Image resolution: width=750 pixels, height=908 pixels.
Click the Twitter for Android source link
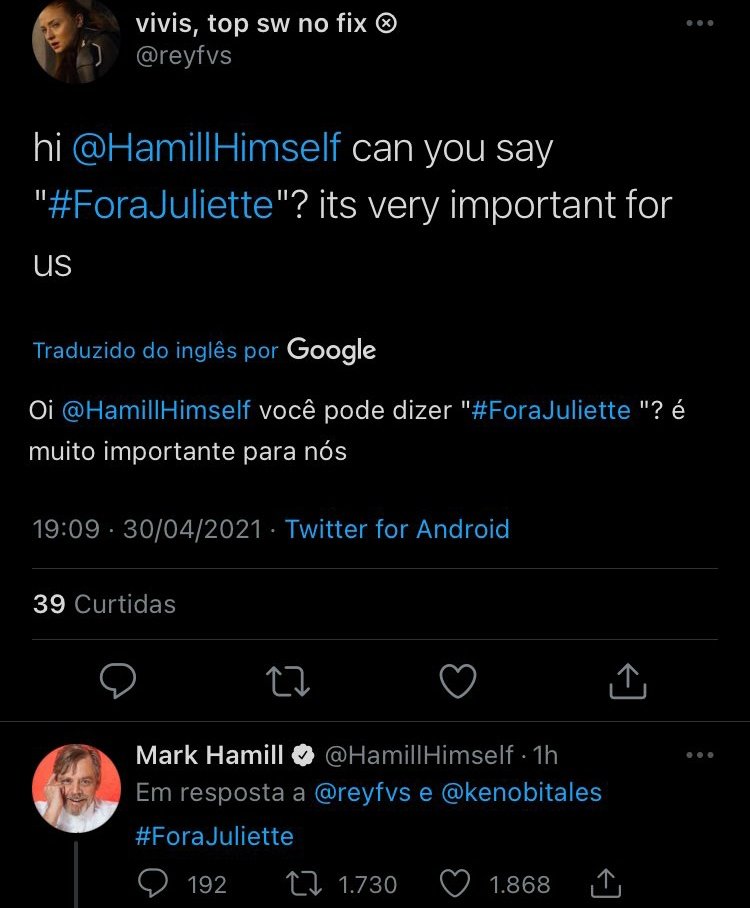point(397,529)
